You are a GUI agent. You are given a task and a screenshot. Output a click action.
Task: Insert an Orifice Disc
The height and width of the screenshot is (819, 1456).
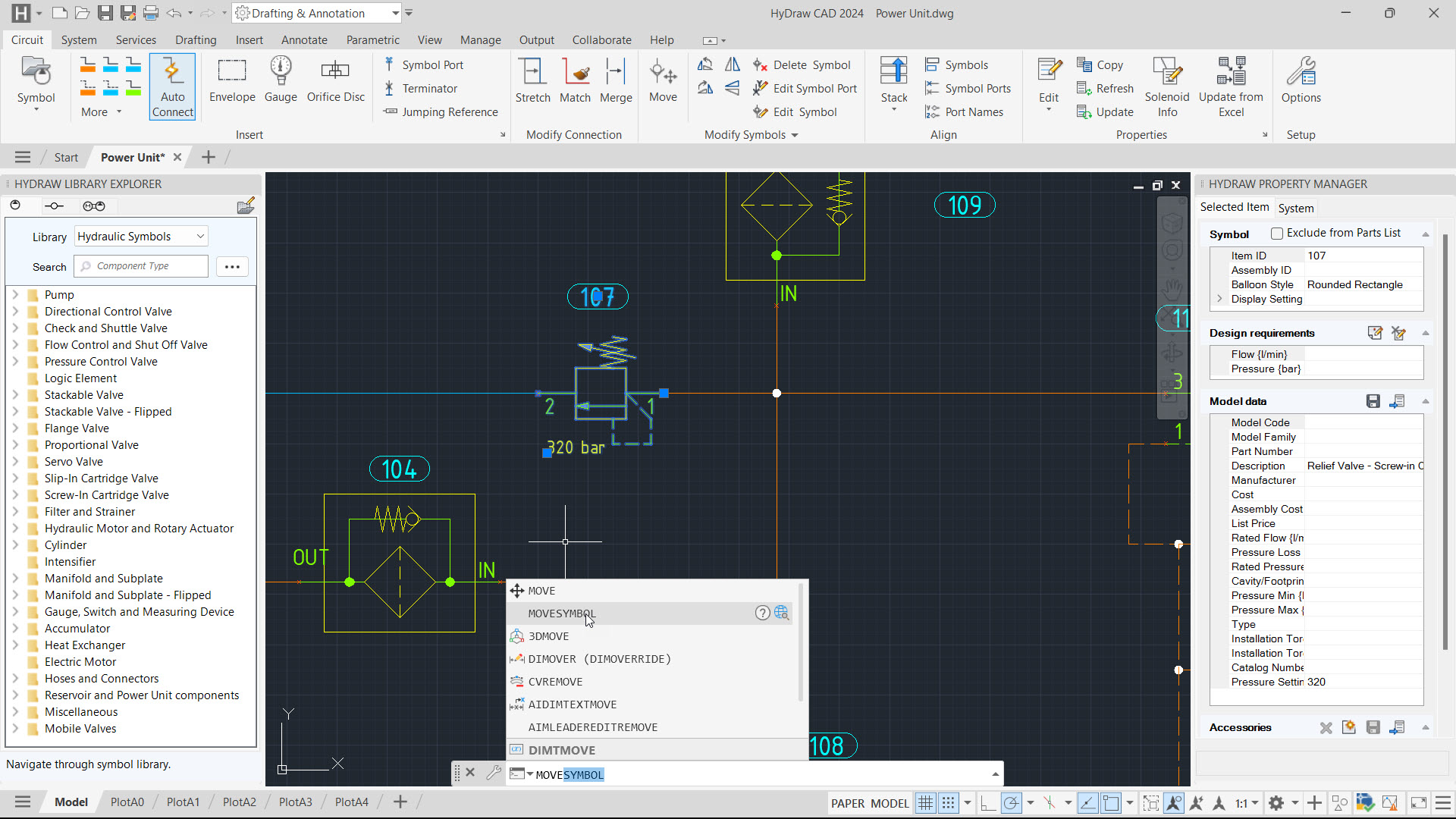(335, 80)
